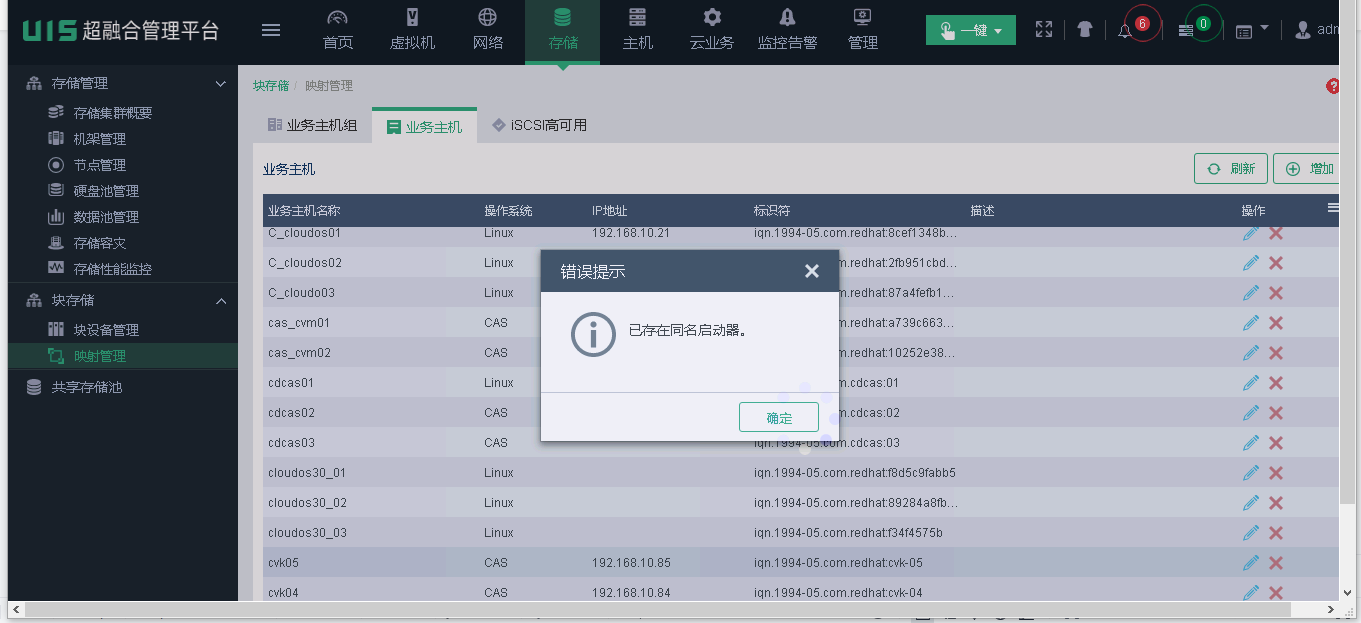The height and width of the screenshot is (623, 1361).
Task: Open alarm bell notifications with badge 6
Action: [x=1126, y=31]
